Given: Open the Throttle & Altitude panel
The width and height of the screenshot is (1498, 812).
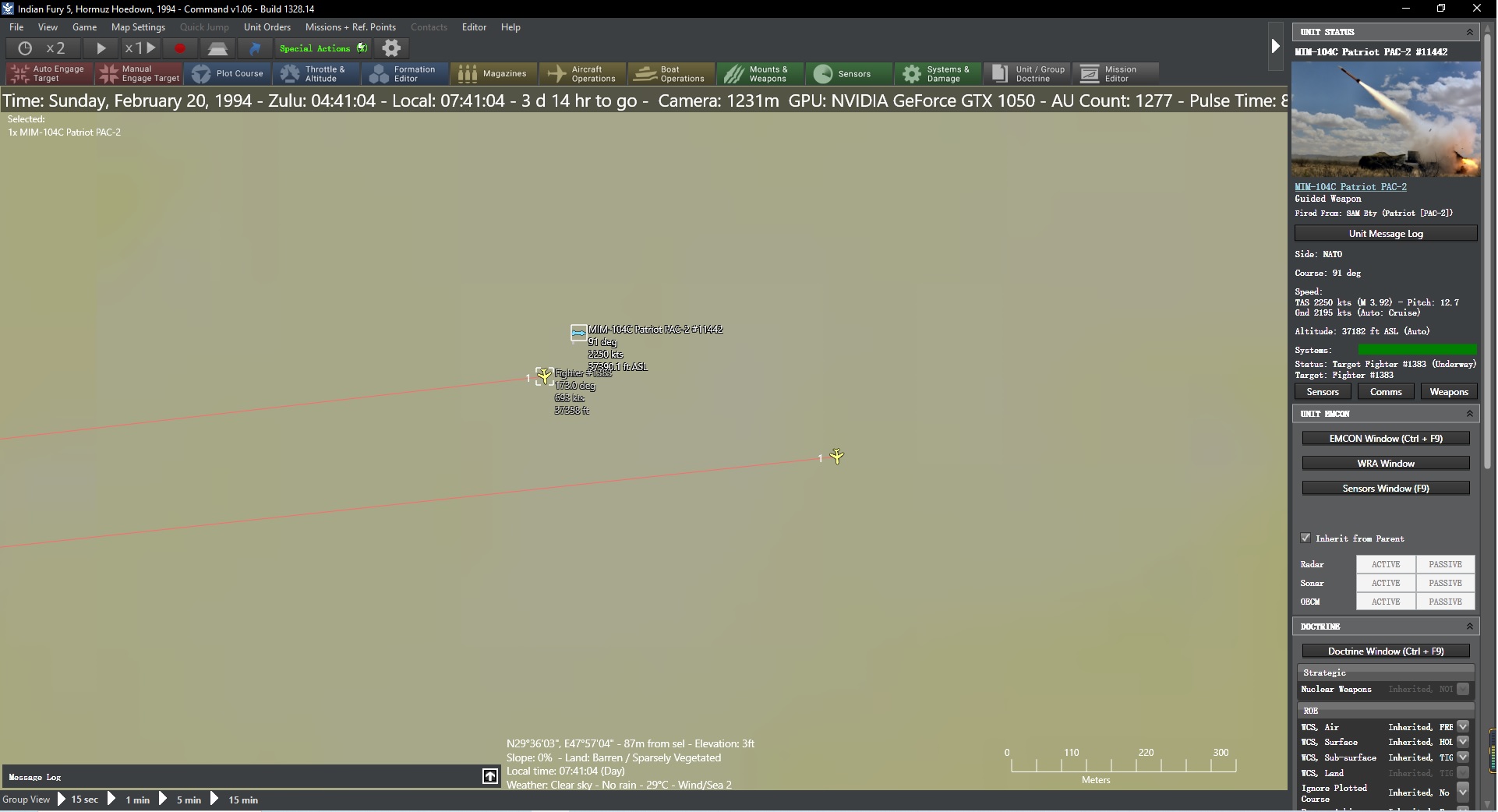Looking at the screenshot, I should pos(316,73).
